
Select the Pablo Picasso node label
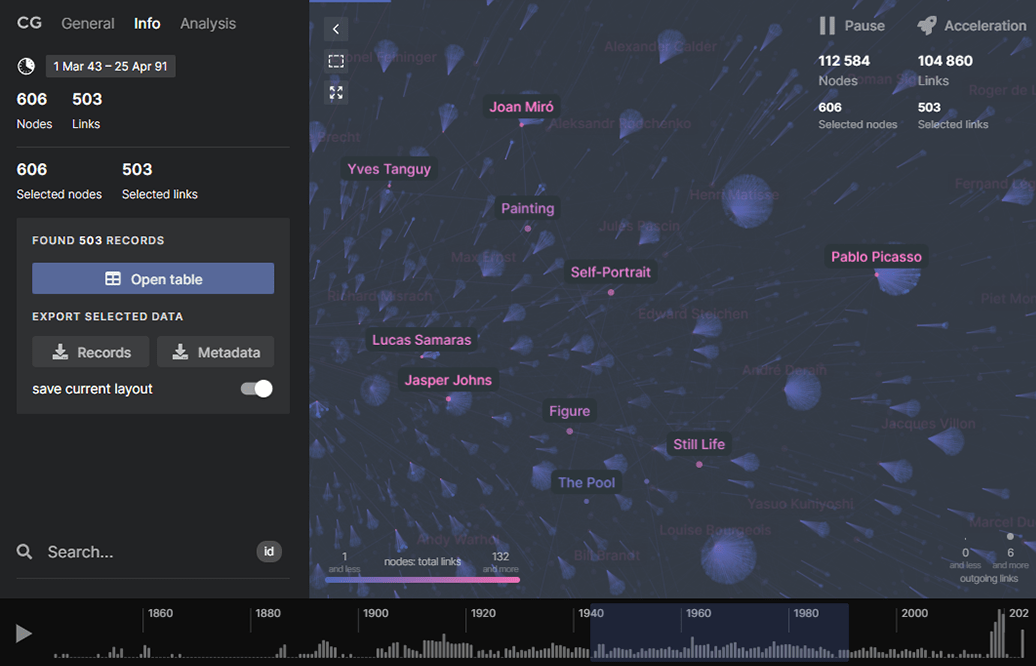tap(876, 257)
